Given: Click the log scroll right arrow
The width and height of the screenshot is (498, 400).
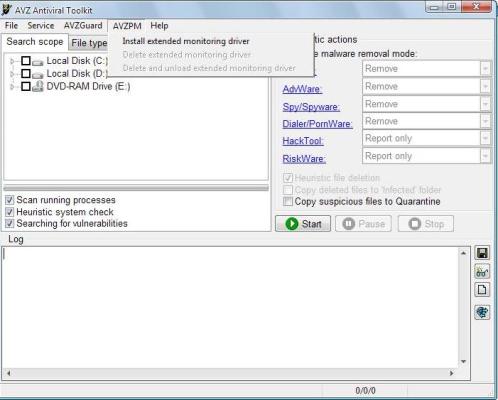Looking at the screenshot, I should (x=452, y=373).
